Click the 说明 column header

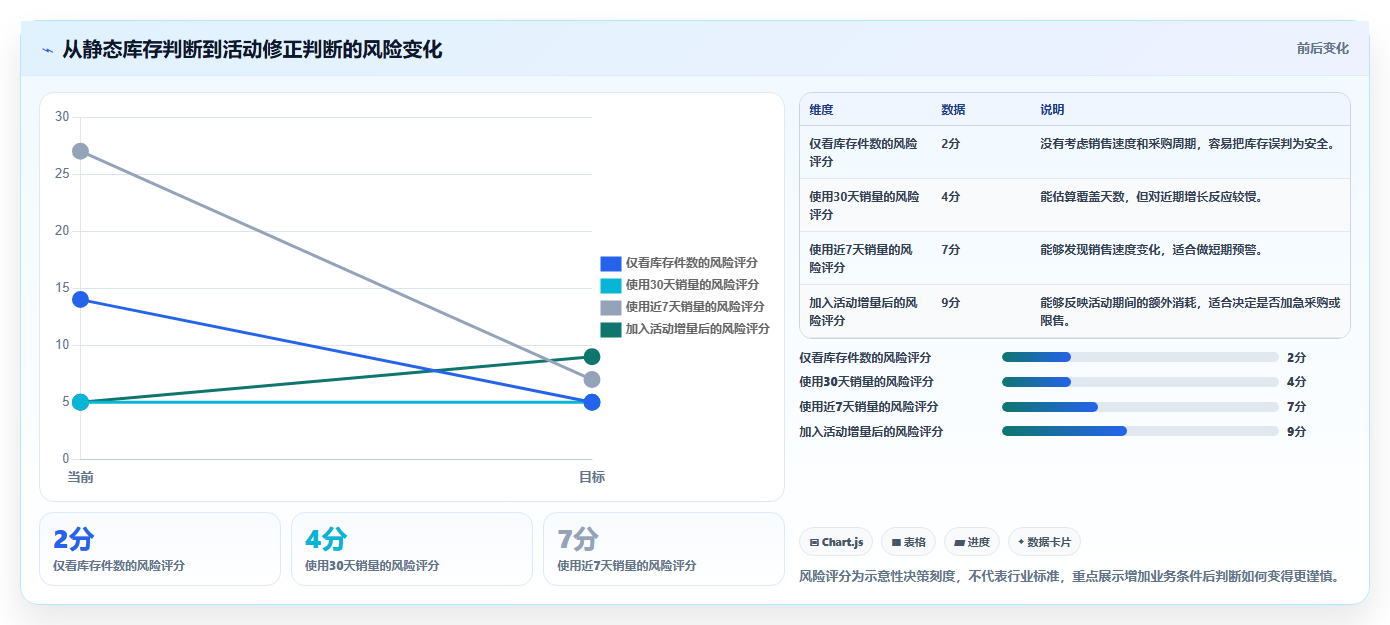coord(1052,110)
